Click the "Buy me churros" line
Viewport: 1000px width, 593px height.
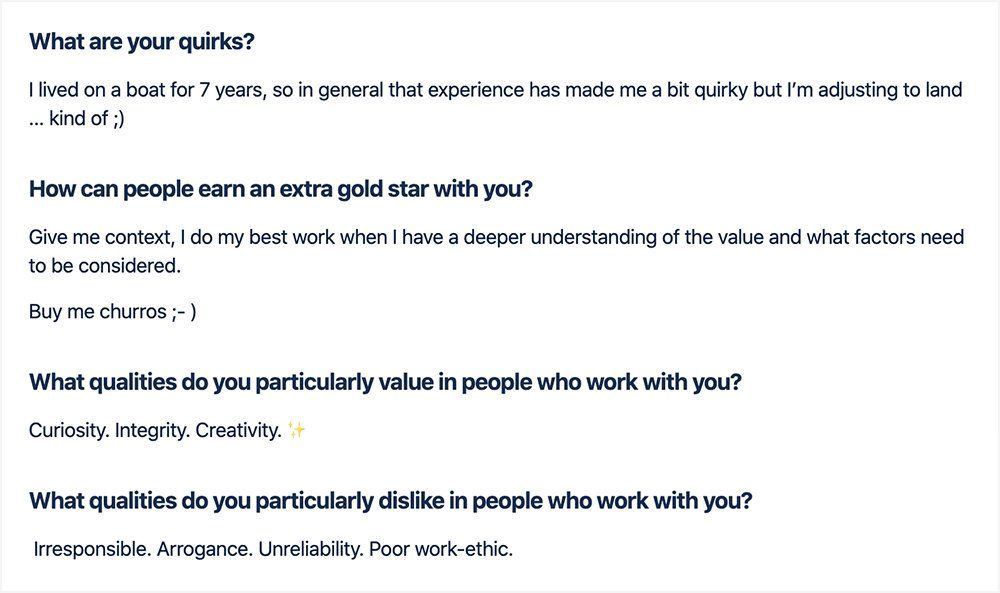tap(113, 312)
